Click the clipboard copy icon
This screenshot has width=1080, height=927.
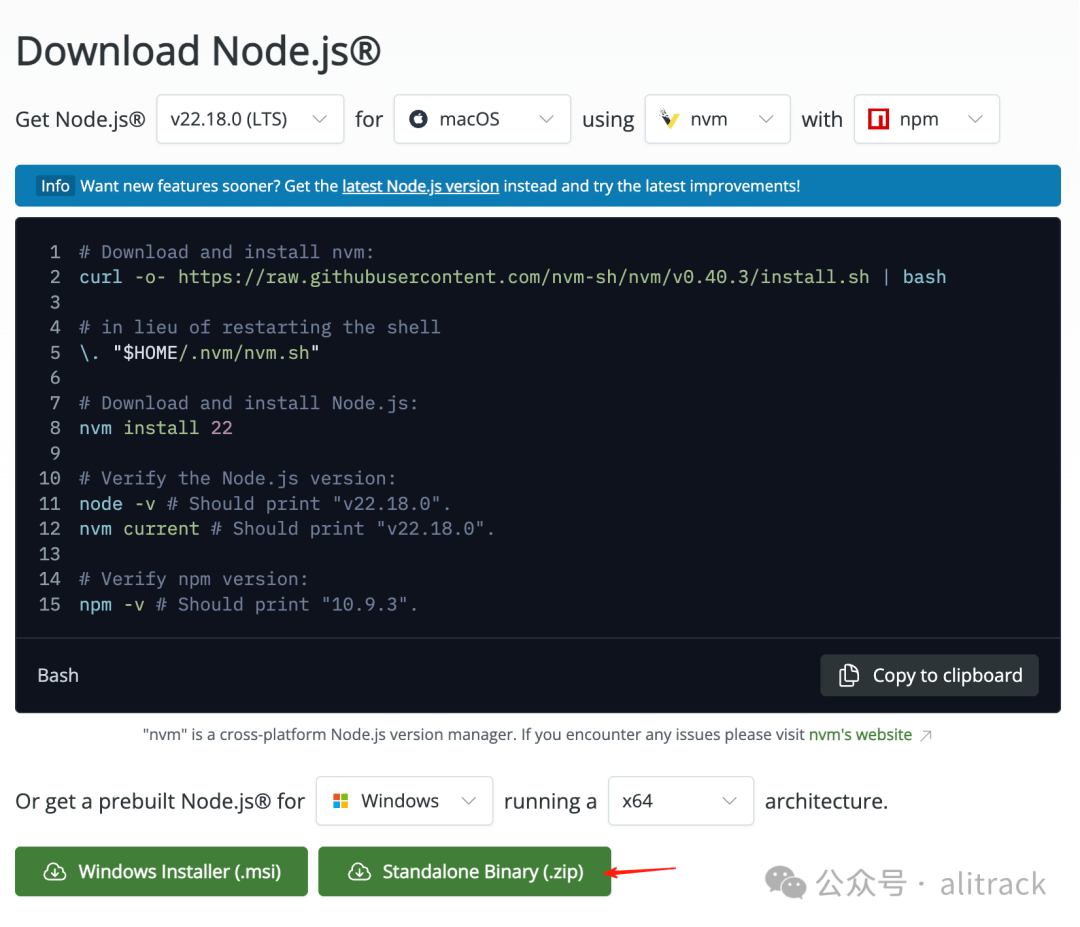tap(849, 675)
